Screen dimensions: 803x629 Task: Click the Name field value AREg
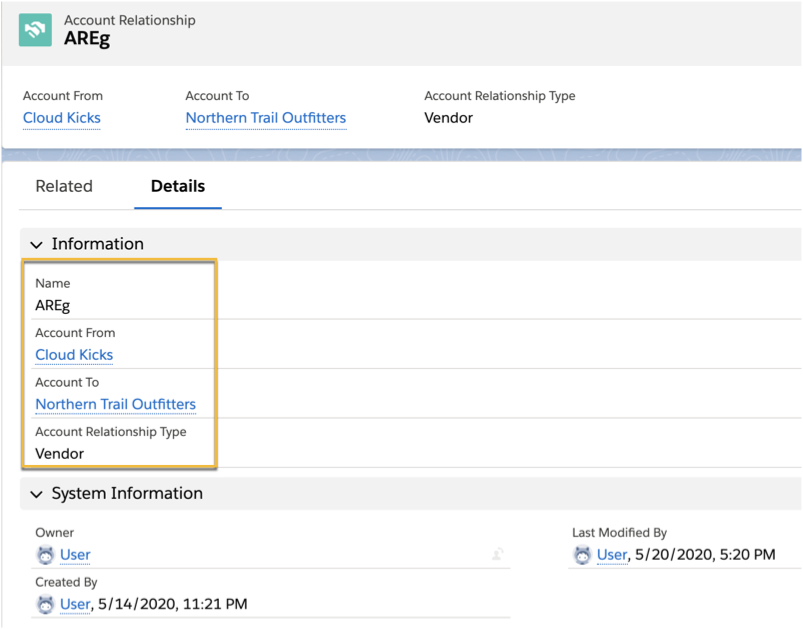click(53, 306)
